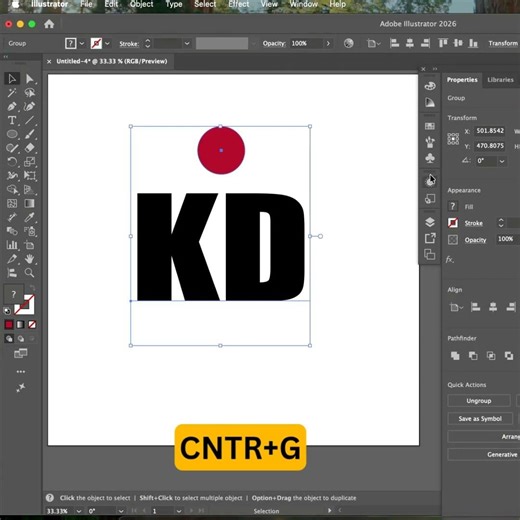Click the X position input field
The height and width of the screenshot is (520, 520).
tap(490, 131)
